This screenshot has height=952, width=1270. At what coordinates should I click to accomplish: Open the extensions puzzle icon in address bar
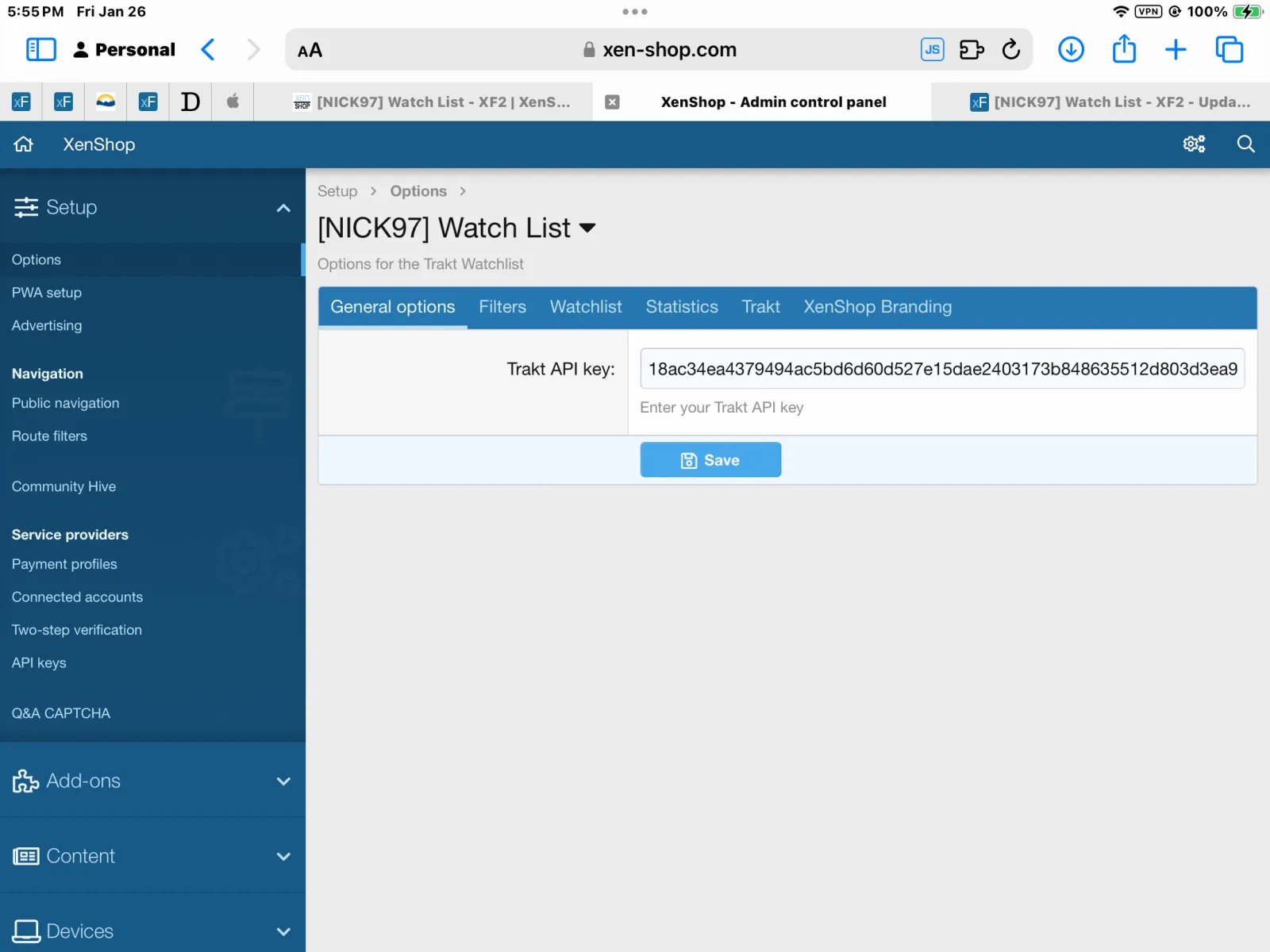(972, 50)
